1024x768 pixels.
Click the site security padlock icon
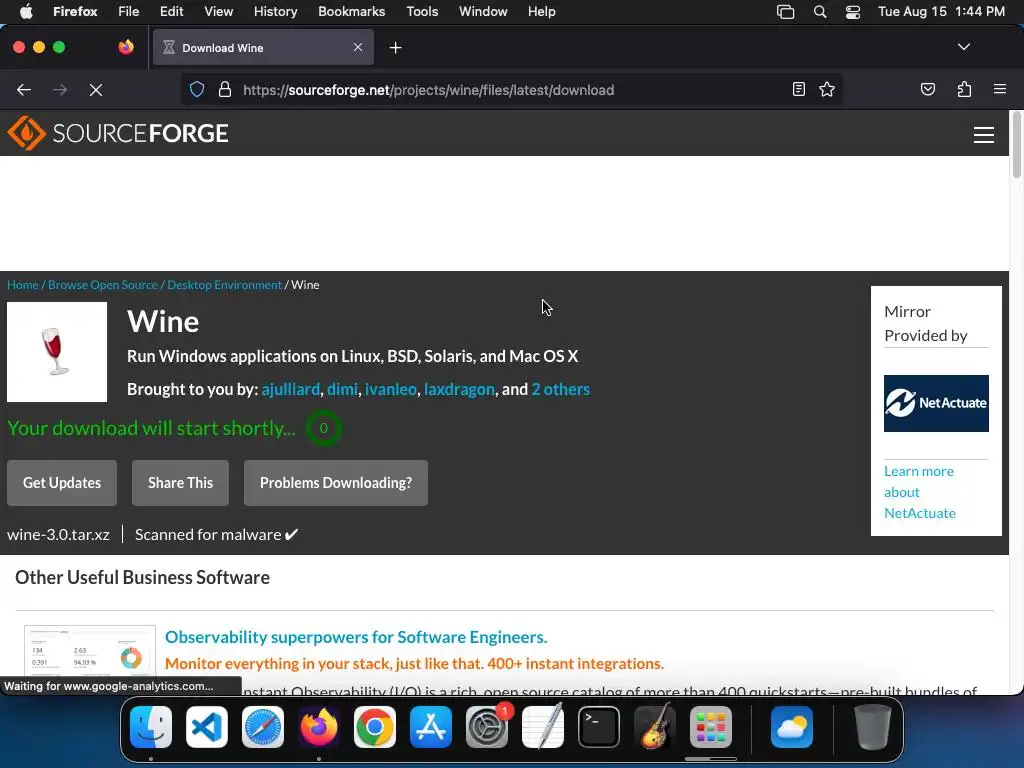tap(225, 89)
